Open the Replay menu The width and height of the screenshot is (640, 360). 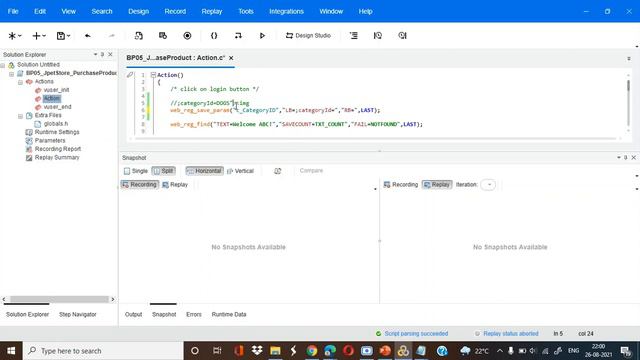point(212,11)
